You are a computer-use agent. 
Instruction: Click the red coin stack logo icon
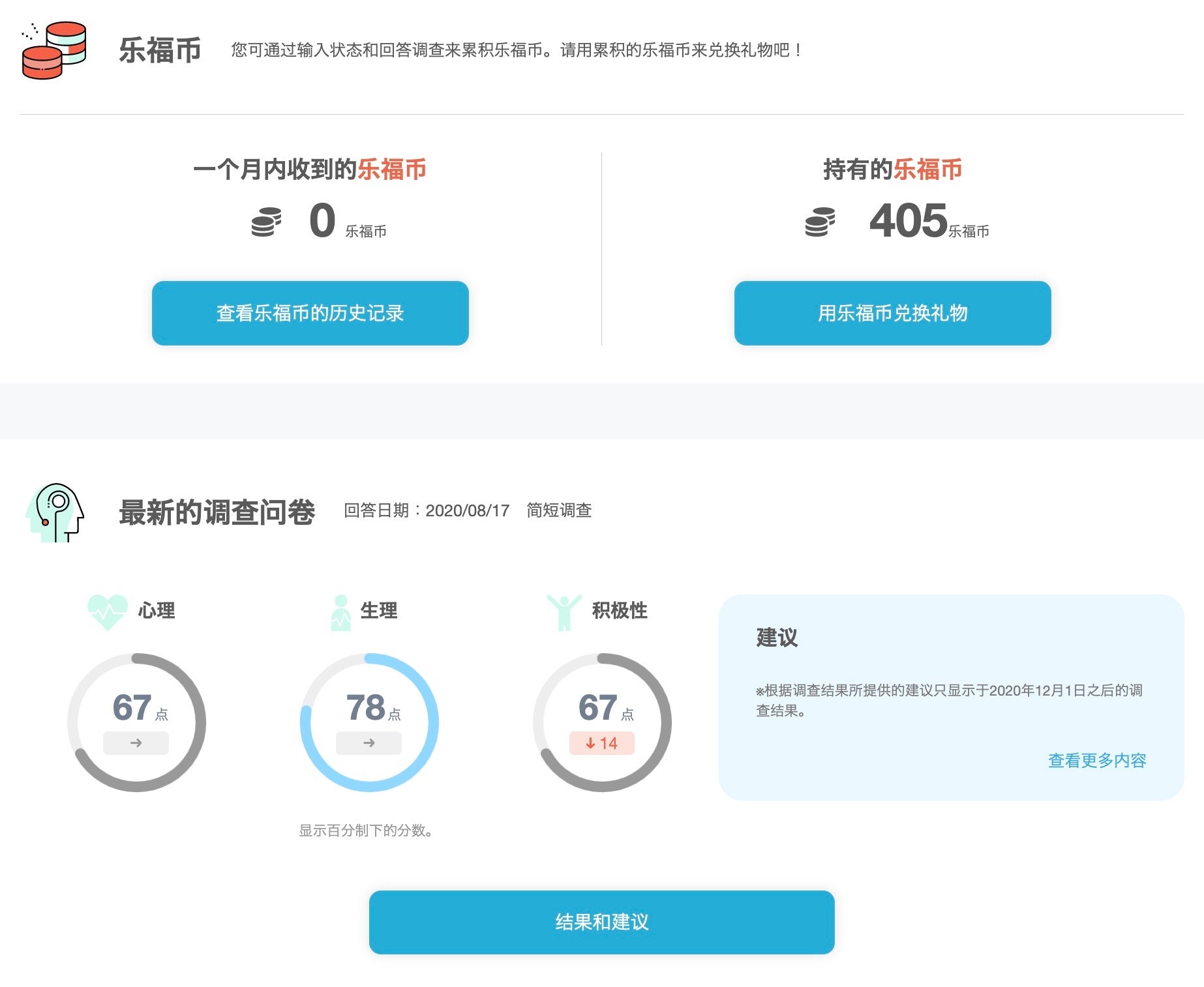53,50
